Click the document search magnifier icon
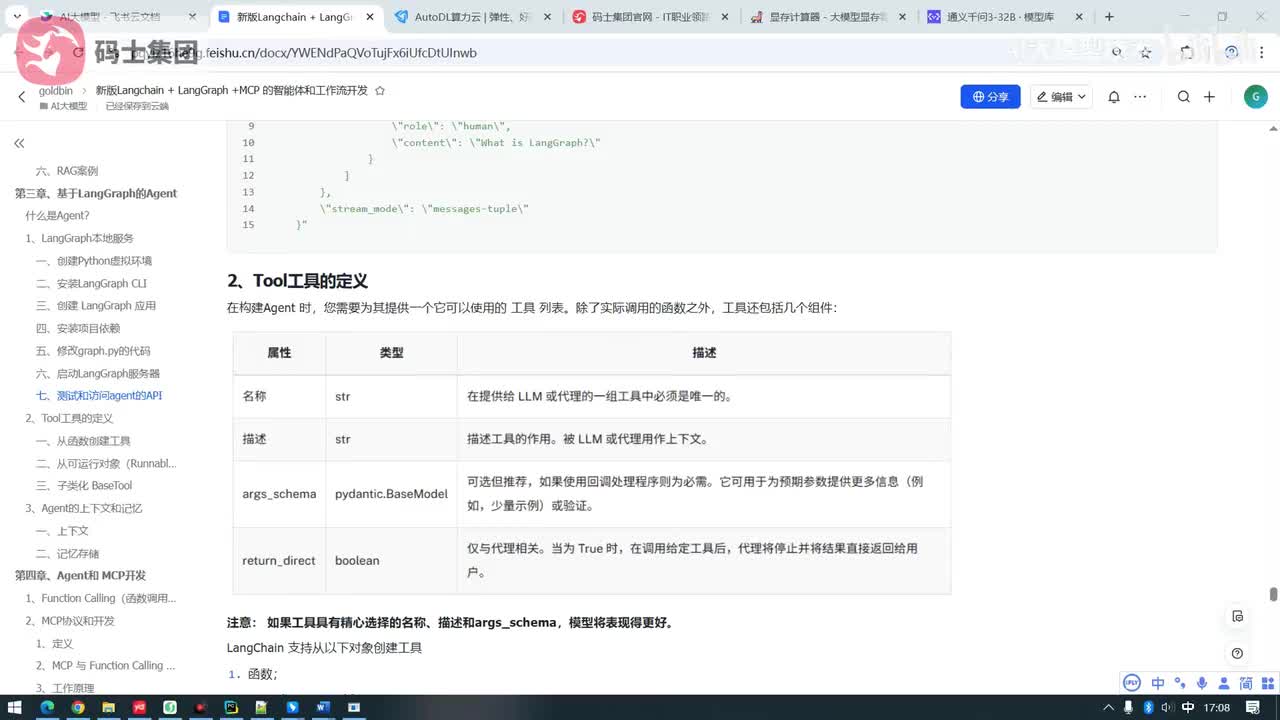This screenshot has height=720, width=1280. 1184,97
